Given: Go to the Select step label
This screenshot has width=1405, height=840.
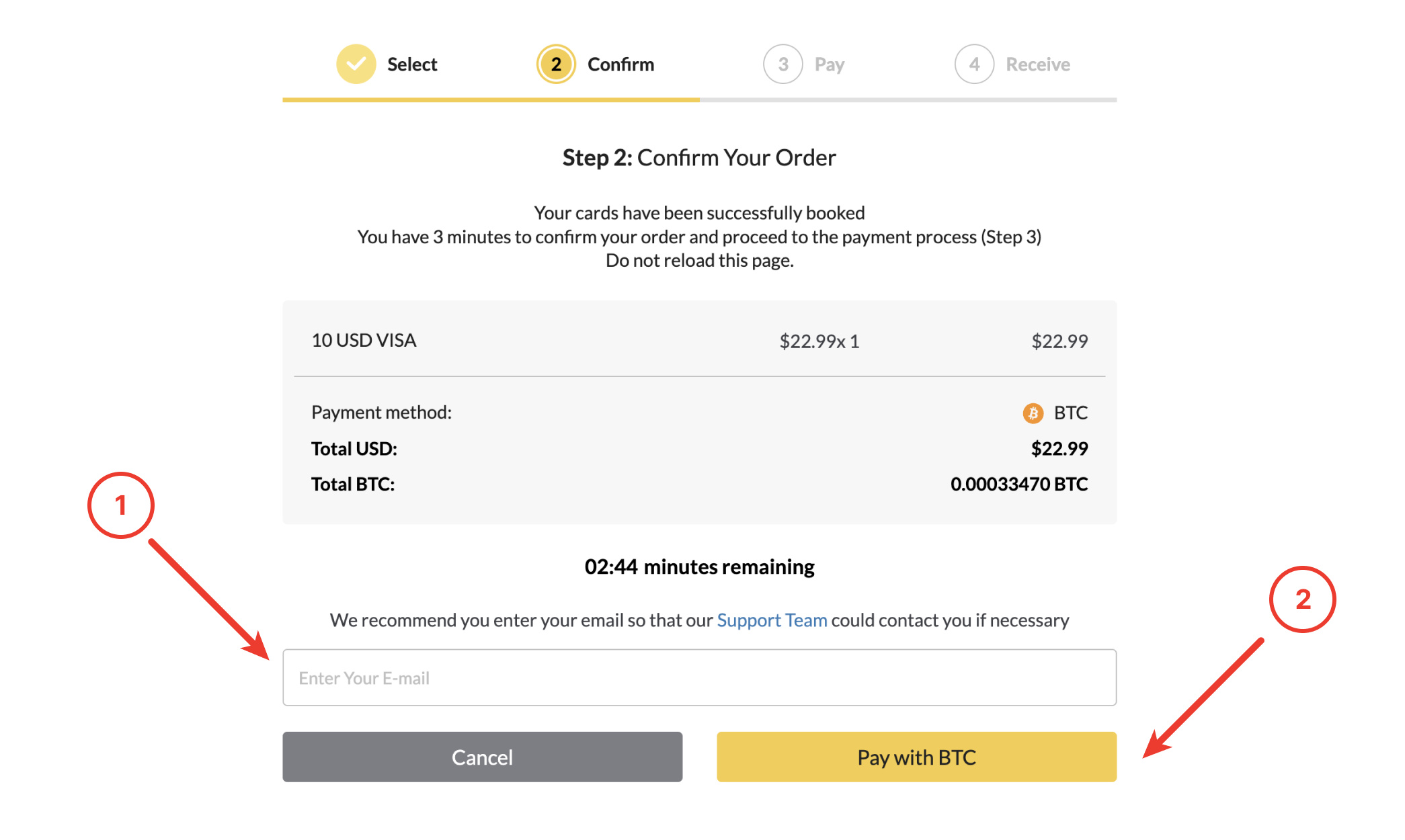Looking at the screenshot, I should point(412,65).
